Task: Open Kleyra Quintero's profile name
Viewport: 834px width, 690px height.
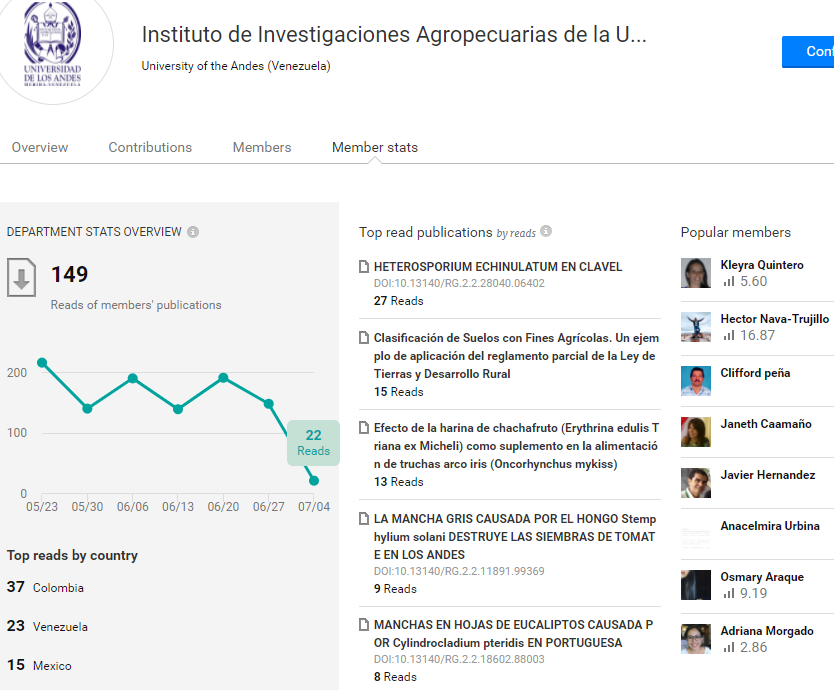Action: pos(762,265)
